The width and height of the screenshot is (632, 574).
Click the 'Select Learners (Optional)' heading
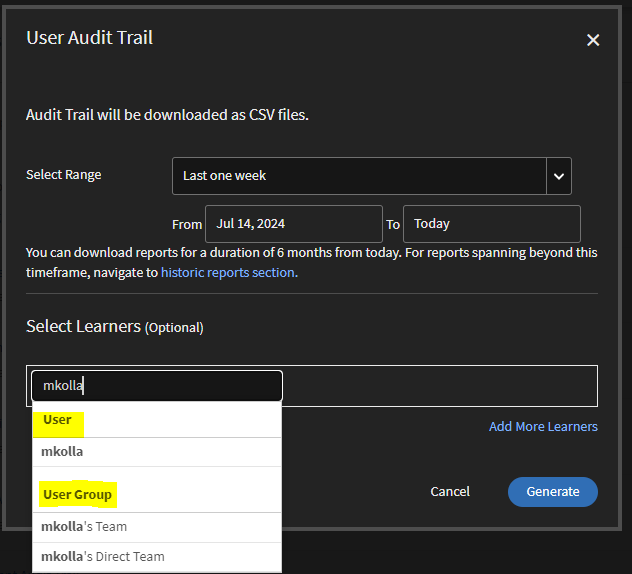[114, 327]
